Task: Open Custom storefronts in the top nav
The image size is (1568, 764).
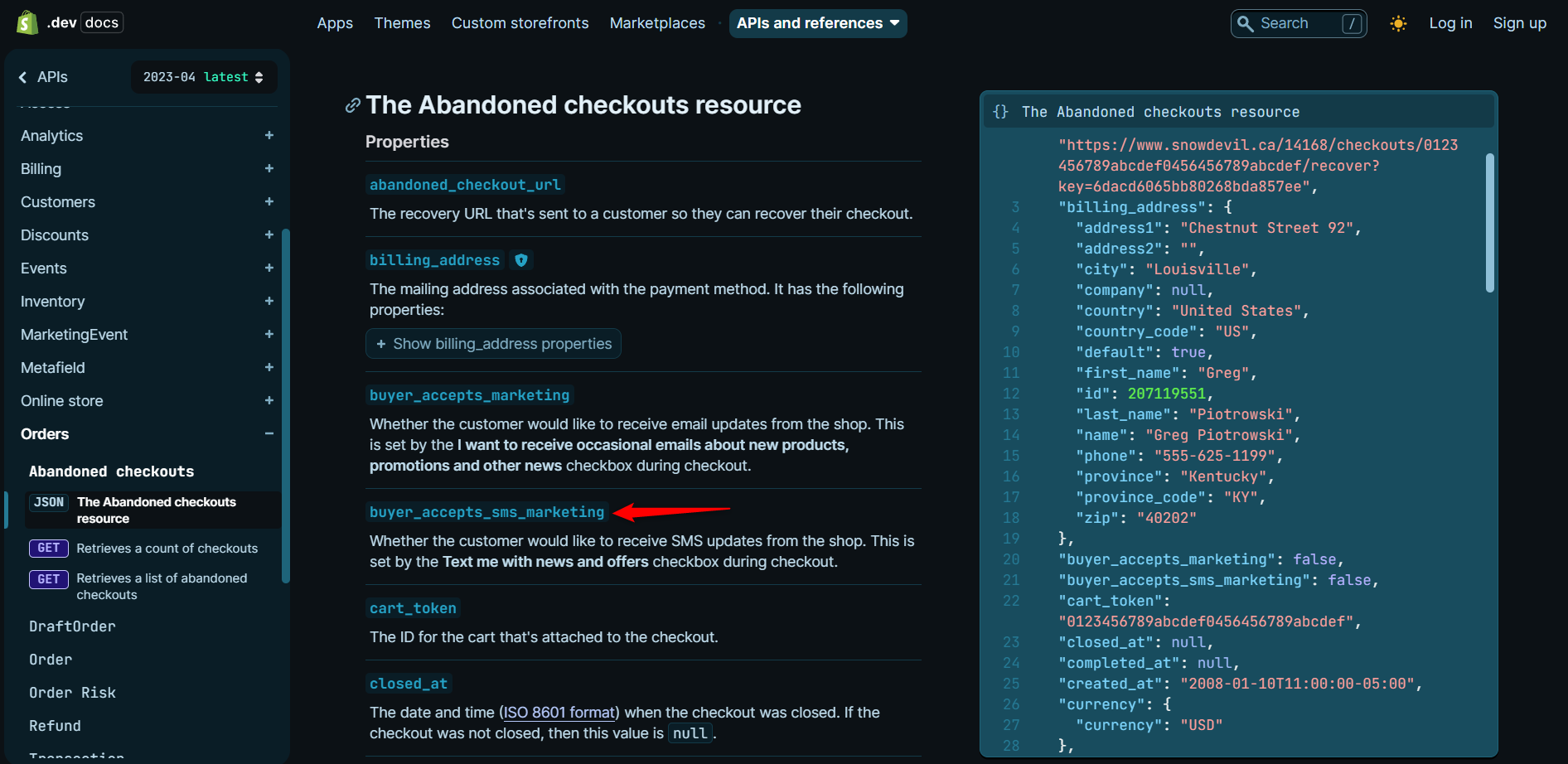Action: point(520,23)
